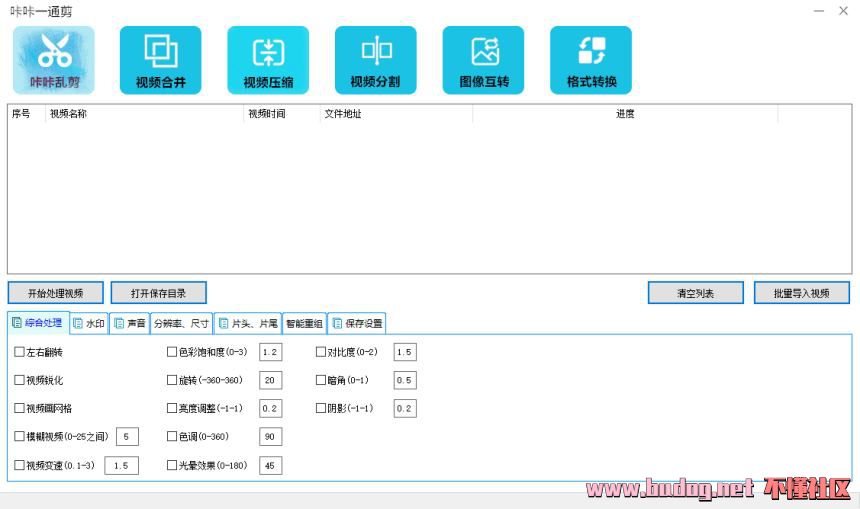The height and width of the screenshot is (509, 860).
Task: Tick the 色调(0-360) checkbox
Action: coord(172,436)
